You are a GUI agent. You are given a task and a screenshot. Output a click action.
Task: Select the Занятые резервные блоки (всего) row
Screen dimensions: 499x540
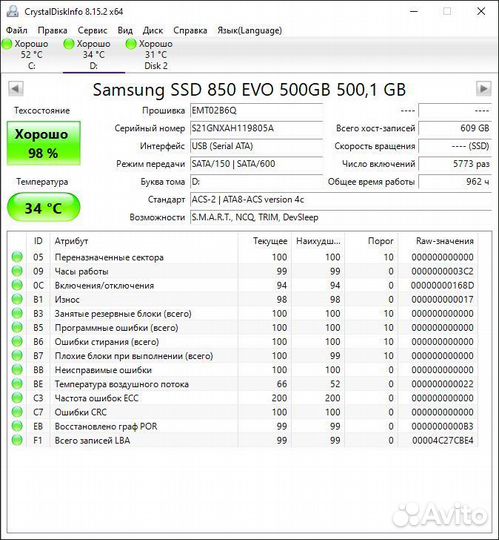[243, 313]
